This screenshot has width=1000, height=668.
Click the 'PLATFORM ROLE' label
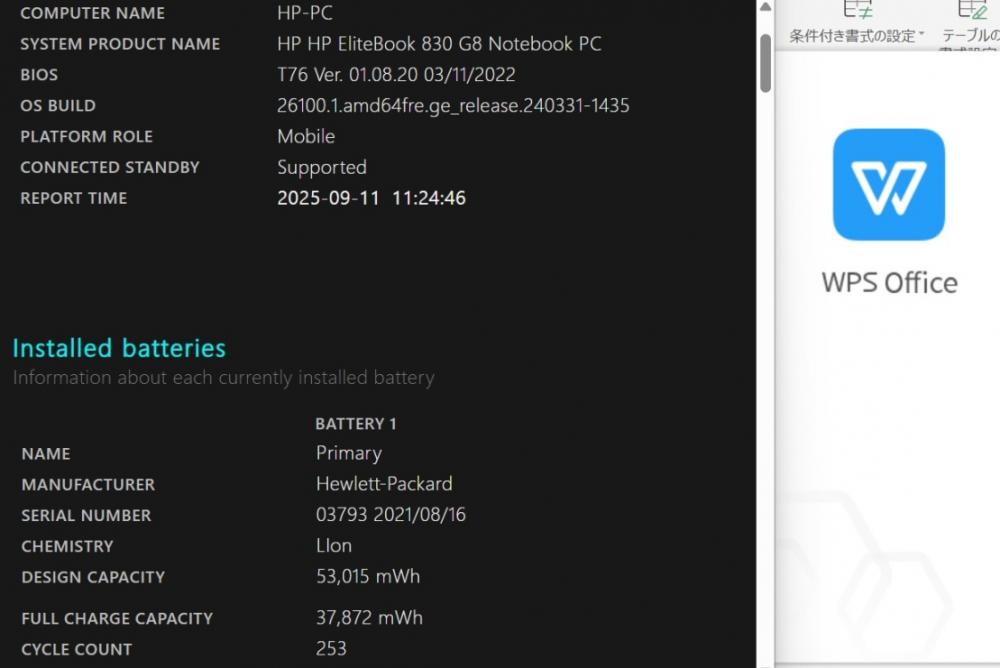pyautogui.click(x=87, y=137)
